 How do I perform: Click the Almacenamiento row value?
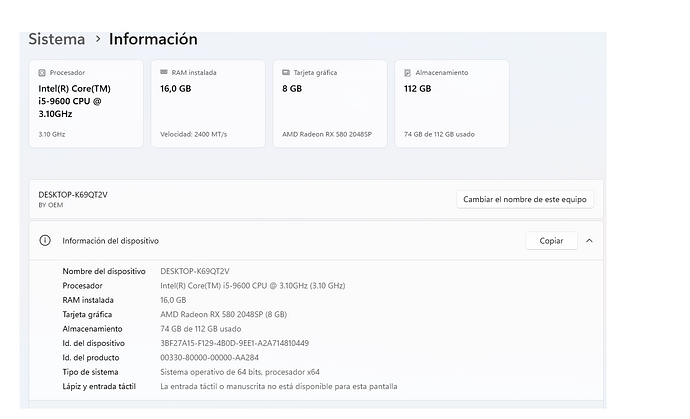[x=201, y=329]
